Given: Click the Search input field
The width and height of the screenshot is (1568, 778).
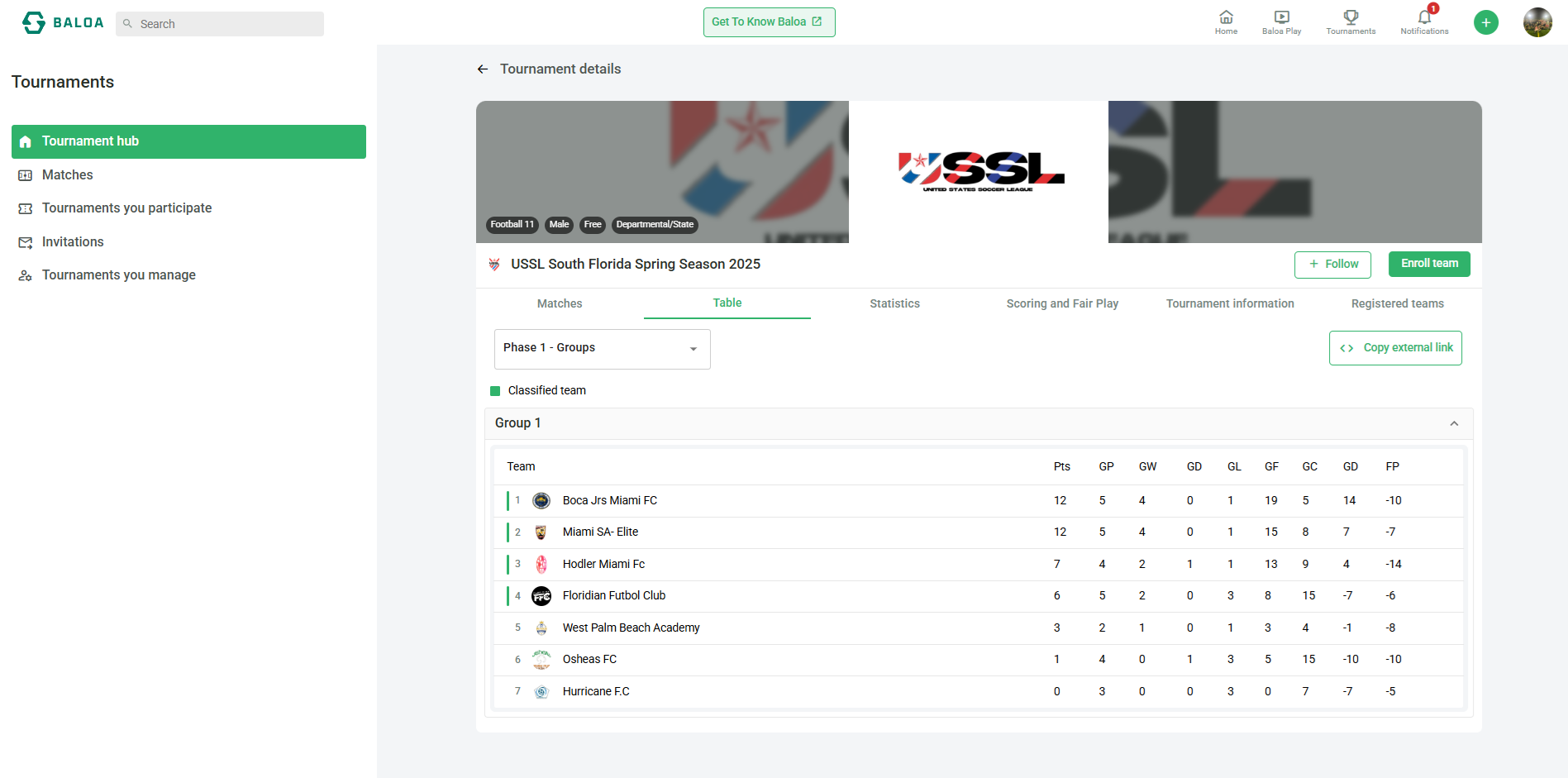Looking at the screenshot, I should point(220,24).
